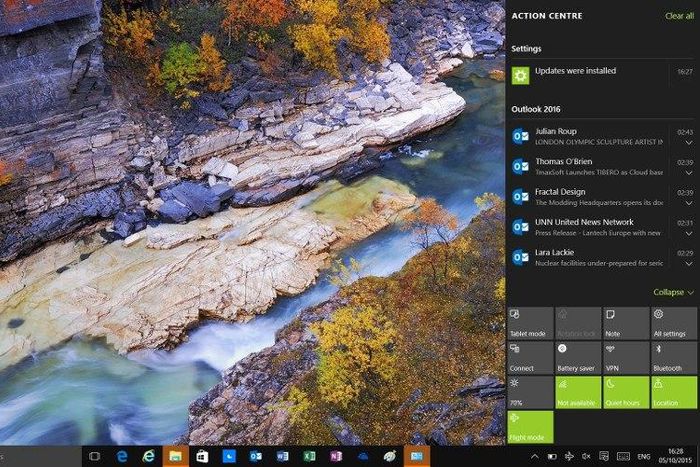Expand the UNN United News Network notification
This screenshot has width=700, height=467.
pos(689,234)
